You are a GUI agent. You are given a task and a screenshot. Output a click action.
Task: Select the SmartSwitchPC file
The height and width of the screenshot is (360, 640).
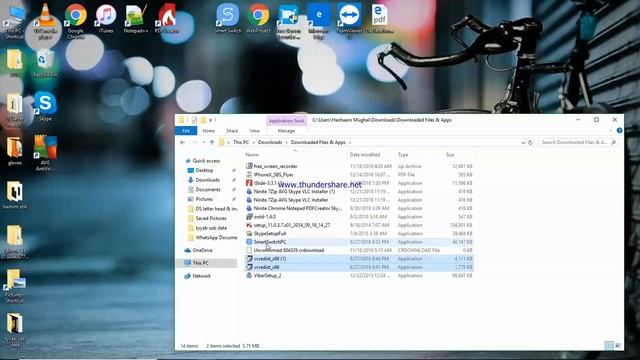[359, 242]
